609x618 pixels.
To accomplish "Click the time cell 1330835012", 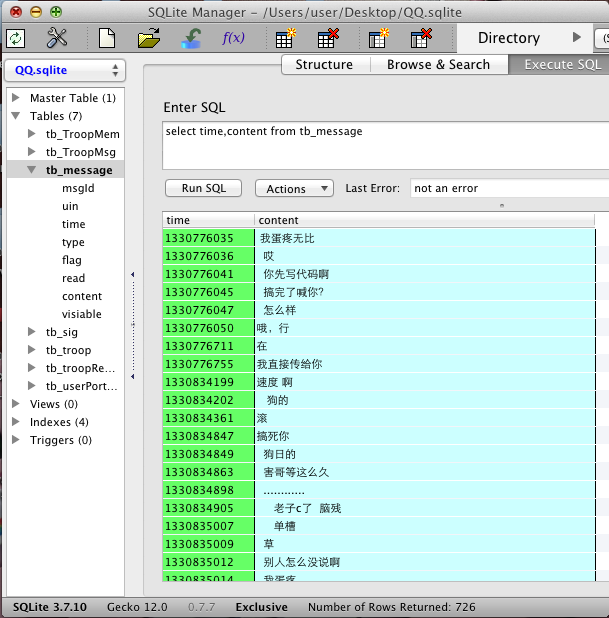I will (208, 562).
